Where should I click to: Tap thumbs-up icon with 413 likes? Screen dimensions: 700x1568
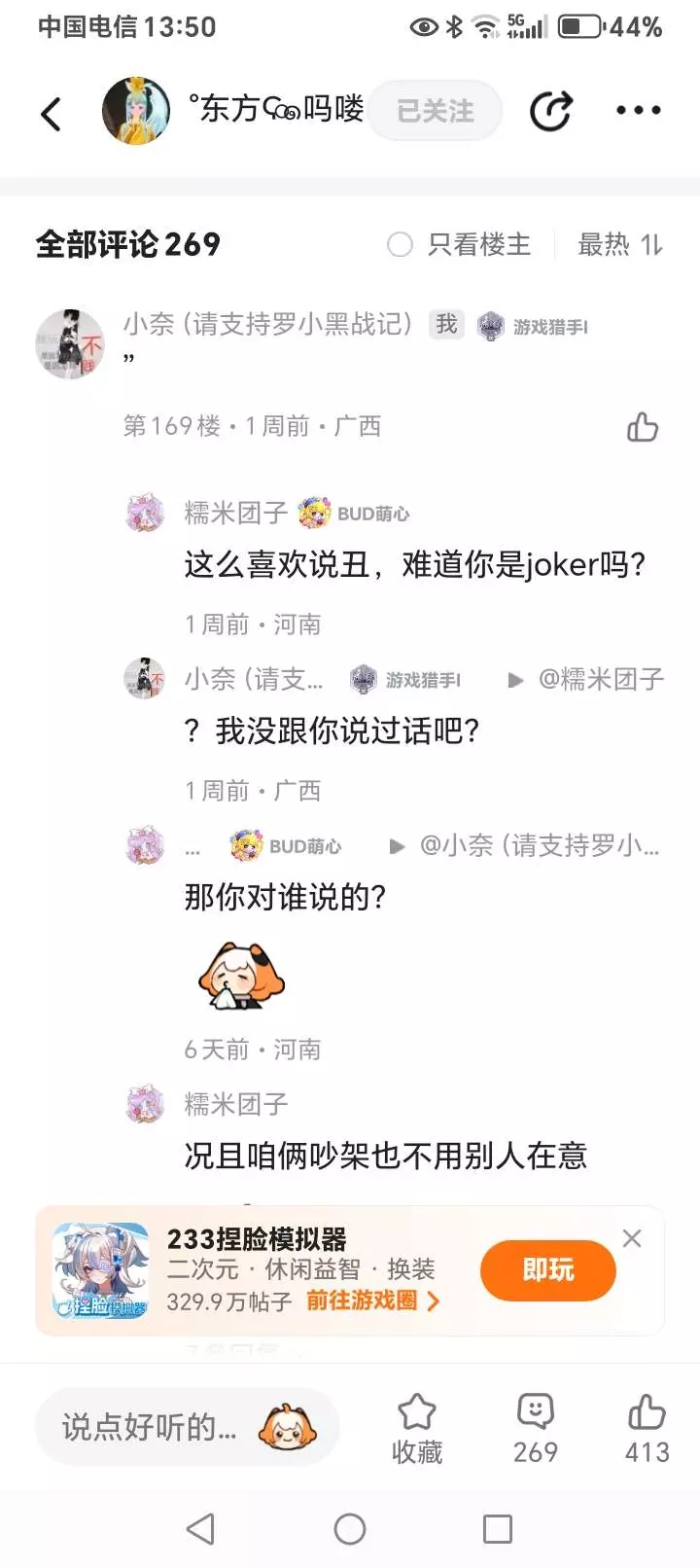click(647, 1411)
